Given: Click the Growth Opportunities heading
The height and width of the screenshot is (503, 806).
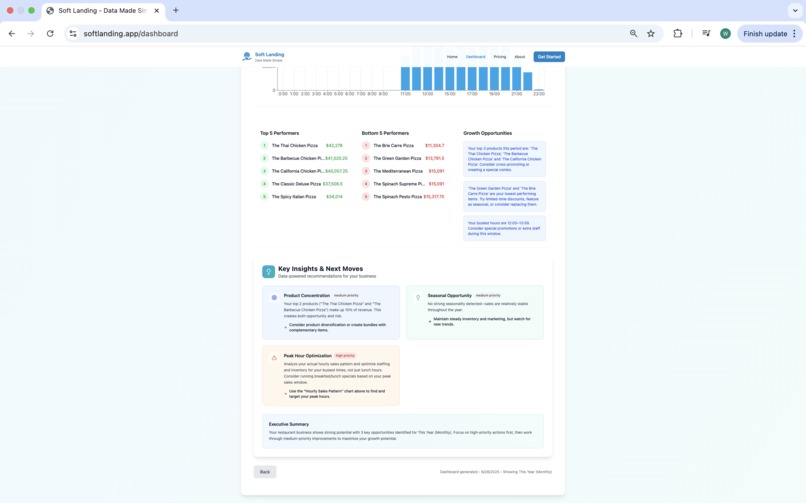Looking at the screenshot, I should 487,133.
